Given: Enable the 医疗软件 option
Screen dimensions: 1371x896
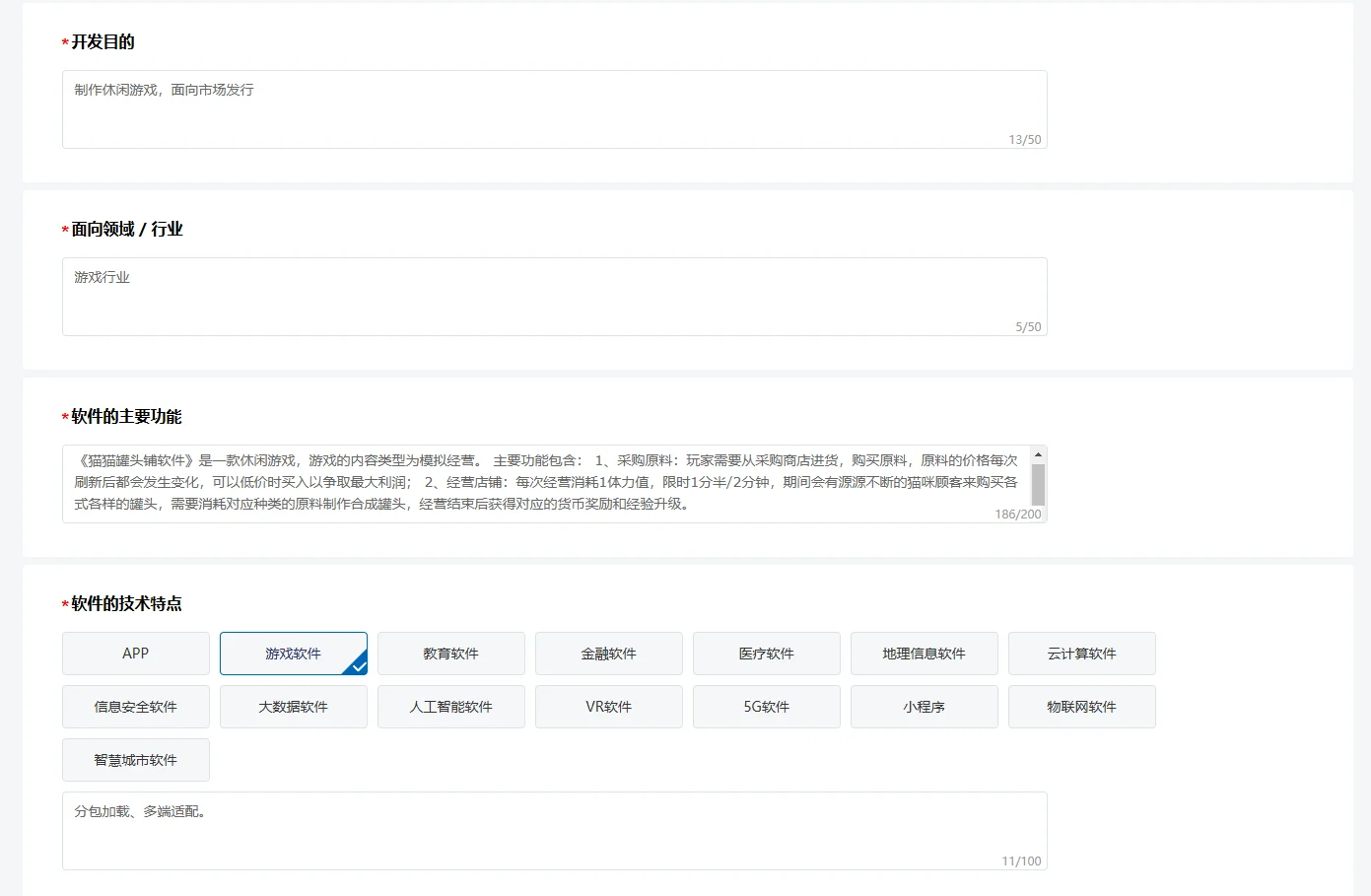Looking at the screenshot, I should (x=766, y=653).
